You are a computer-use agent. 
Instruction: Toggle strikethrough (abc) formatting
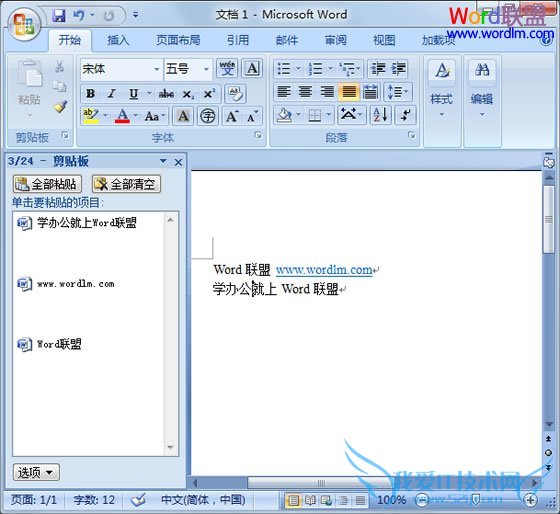click(166, 94)
